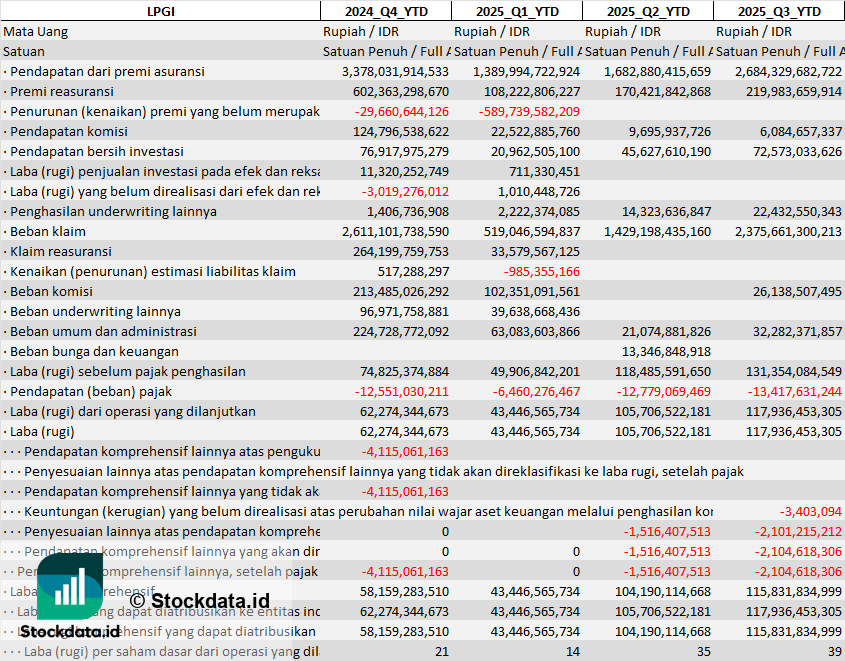Click the Laba (rugi) sebelum pajak penghasilan label

[127, 371]
